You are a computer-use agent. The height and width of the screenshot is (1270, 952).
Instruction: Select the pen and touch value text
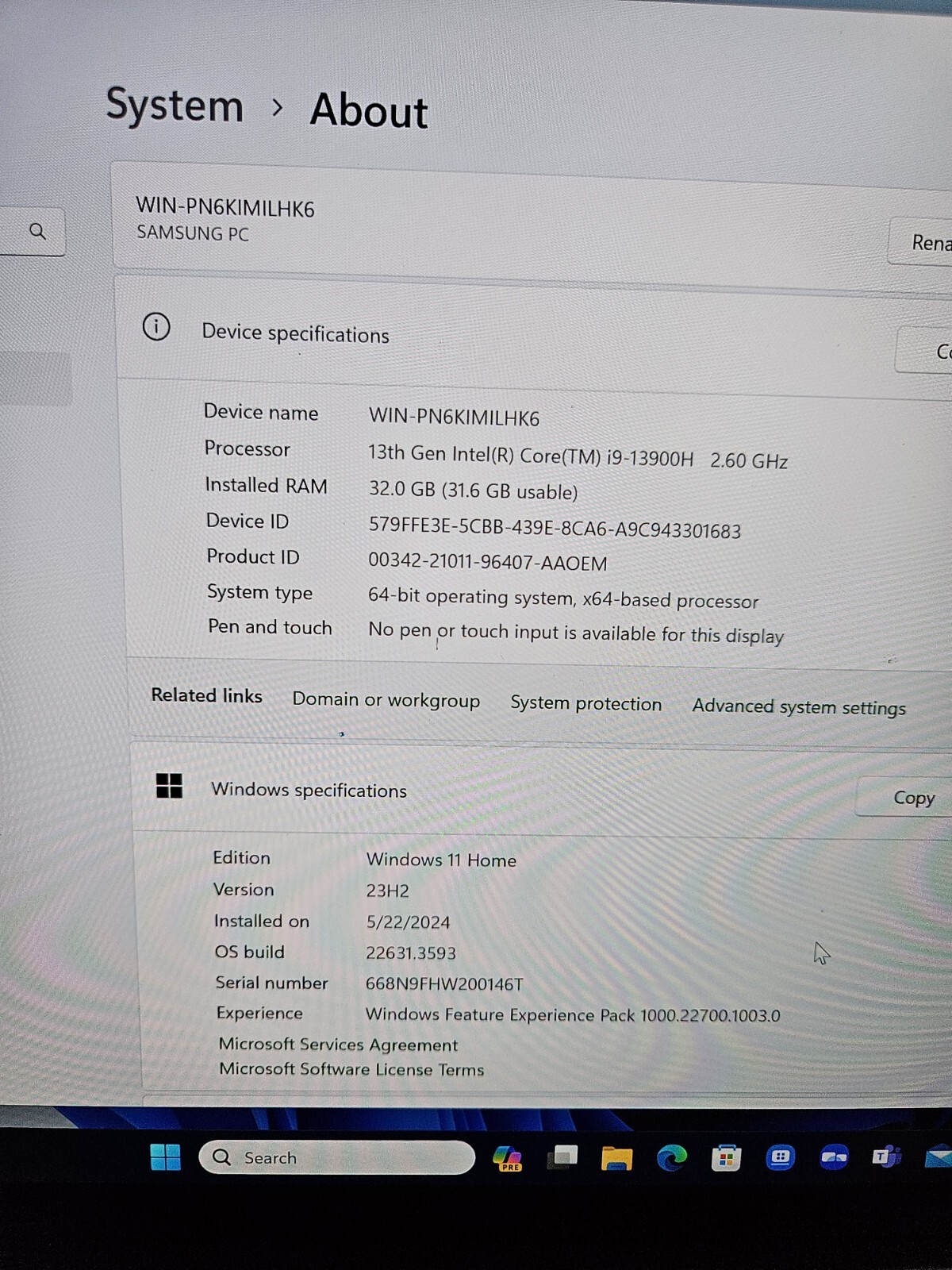coord(576,633)
